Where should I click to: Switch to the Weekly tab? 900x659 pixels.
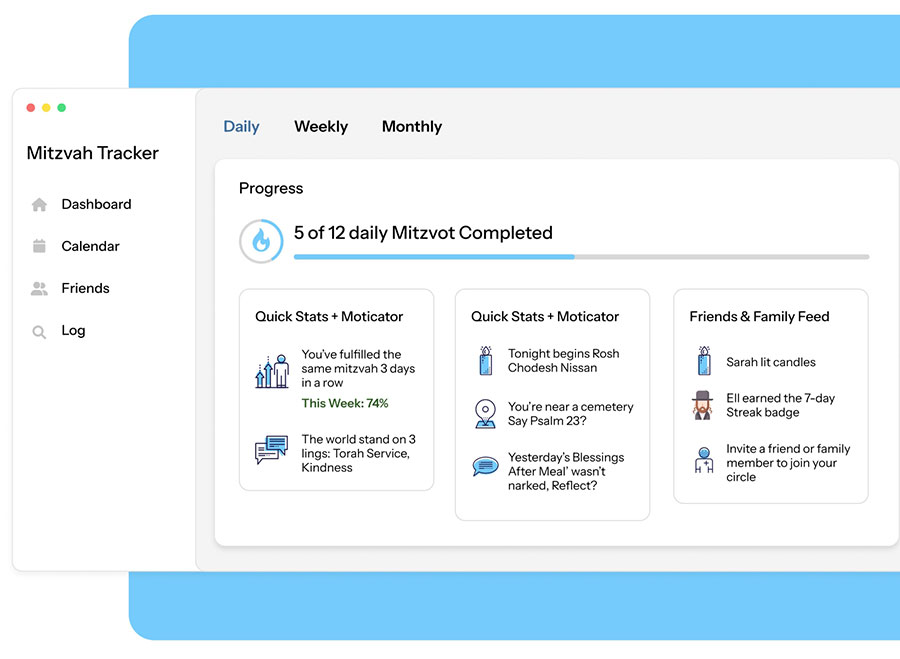[321, 127]
